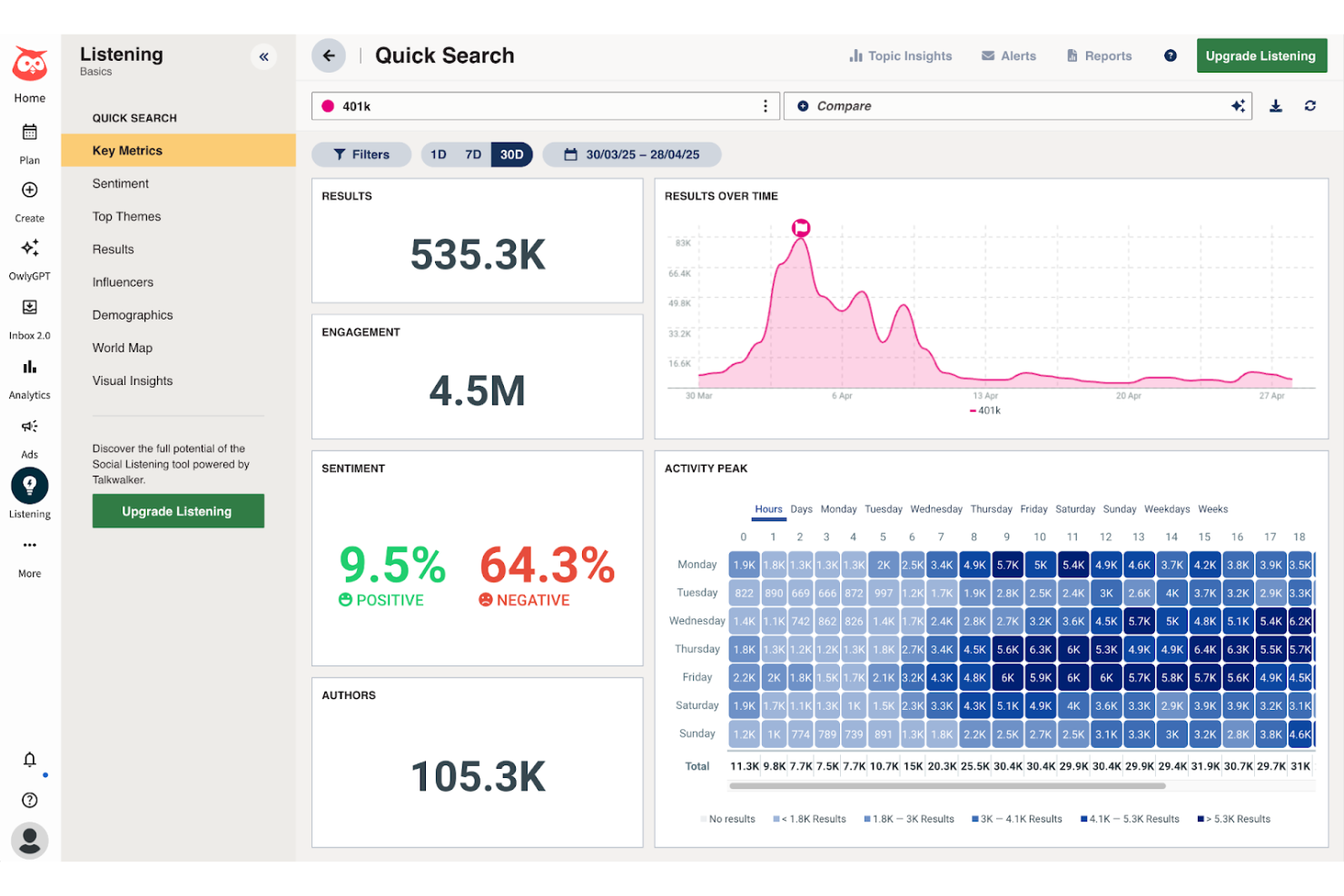Open the kebab menu on the 401k query

click(766, 105)
